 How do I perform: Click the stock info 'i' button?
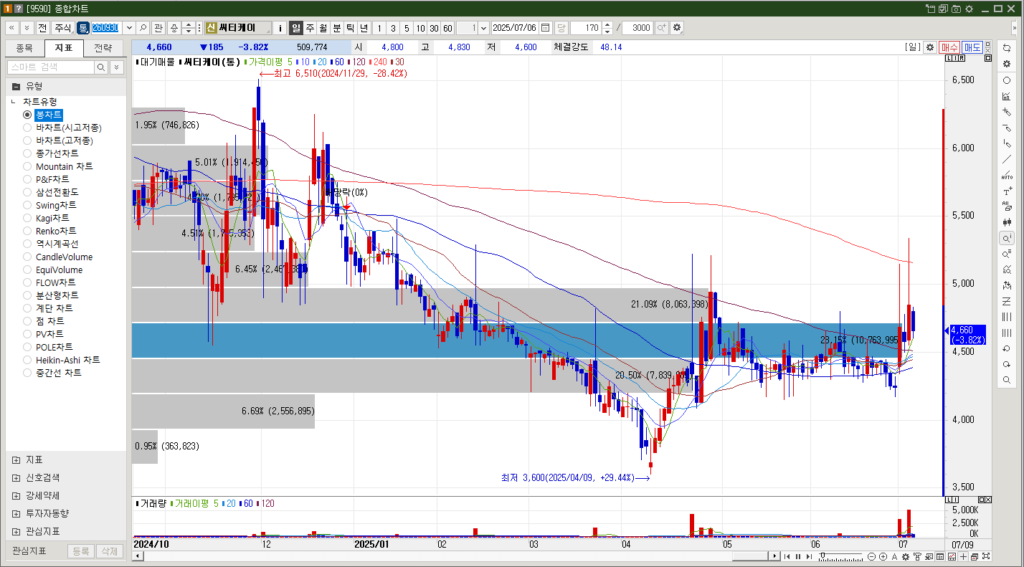280,28
